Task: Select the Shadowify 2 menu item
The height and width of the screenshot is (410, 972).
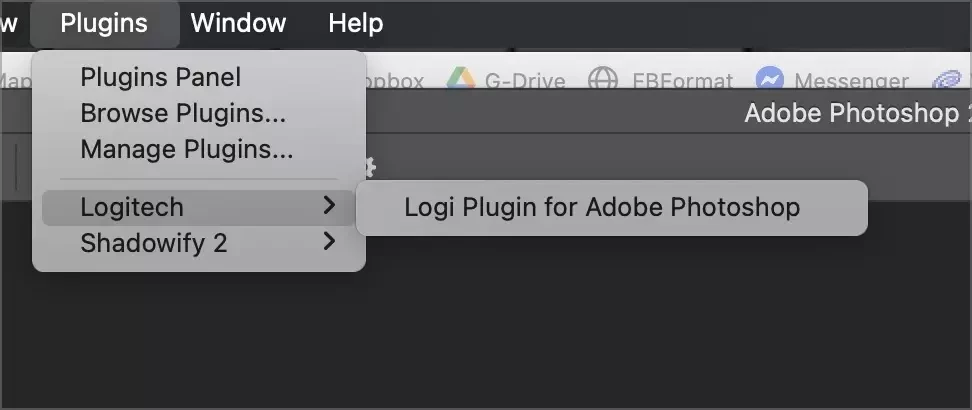Action: (198, 243)
